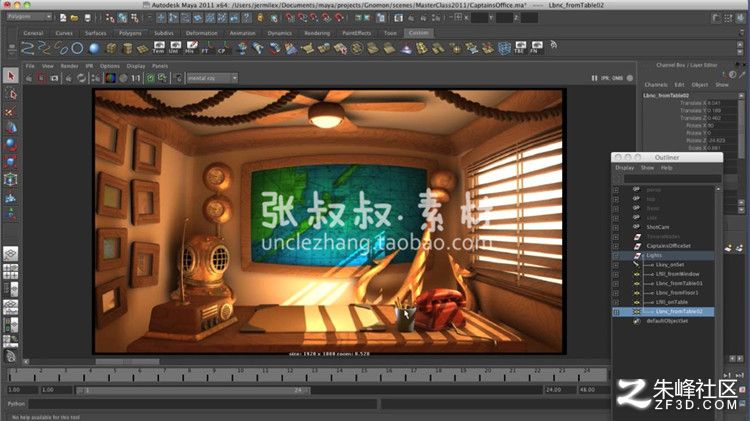Open the Custom shelf tab
This screenshot has height=421, width=750.
(419, 33)
